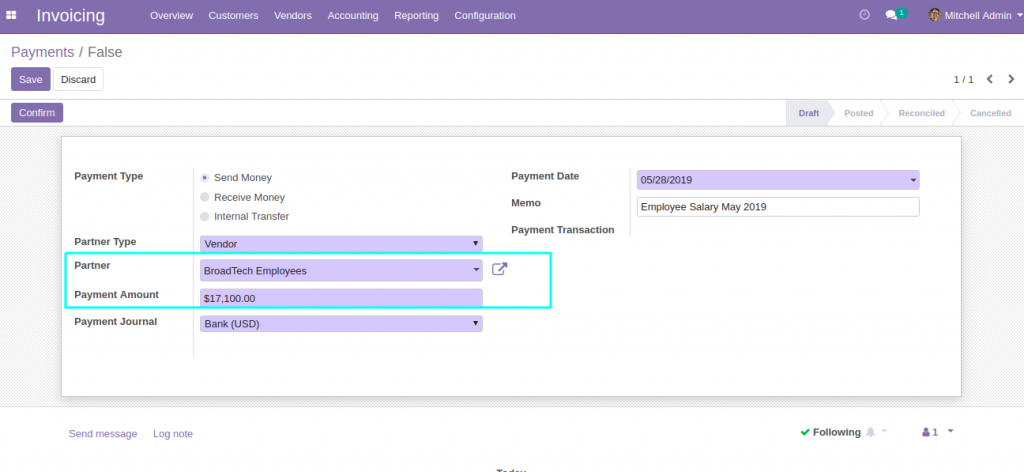Open the conversations chat bubble icon

pyautogui.click(x=892, y=15)
